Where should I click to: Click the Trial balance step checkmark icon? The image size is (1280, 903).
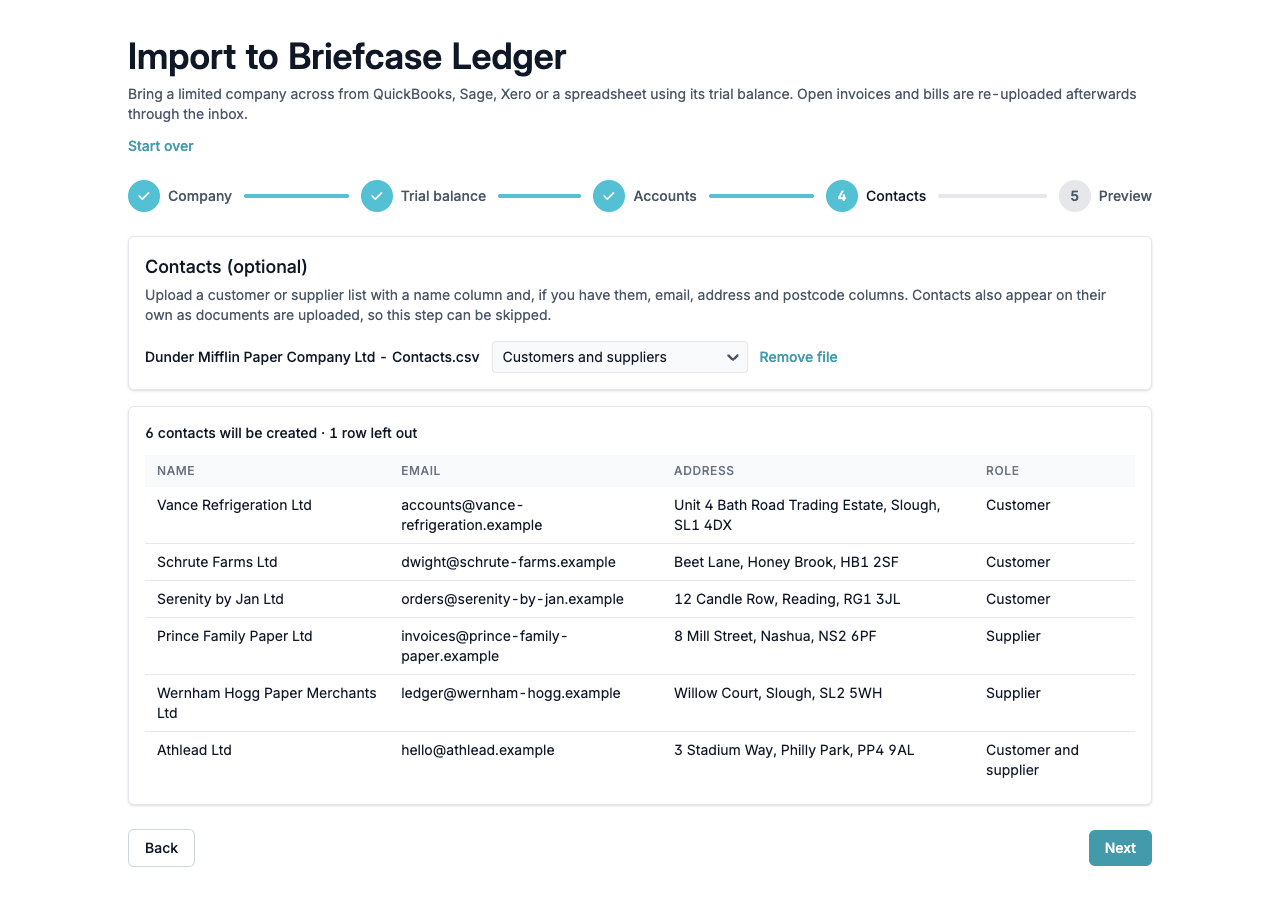[377, 196]
